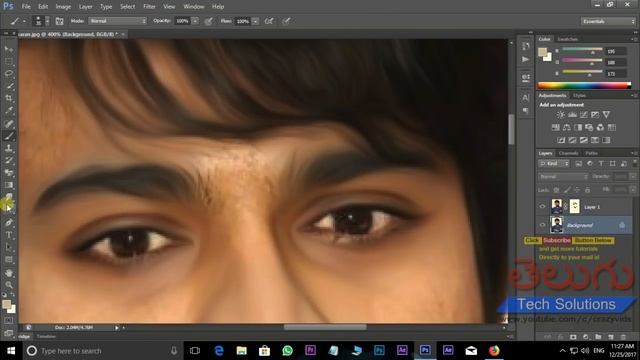Toggle type layer filter in Layers panel

(x=601, y=164)
